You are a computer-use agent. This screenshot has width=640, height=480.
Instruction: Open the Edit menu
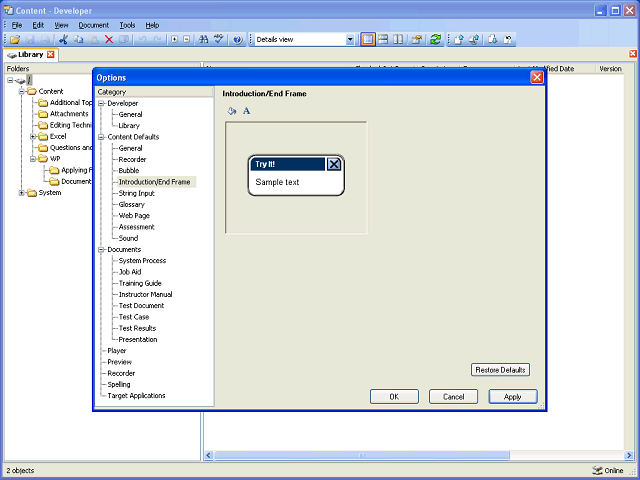[38, 25]
